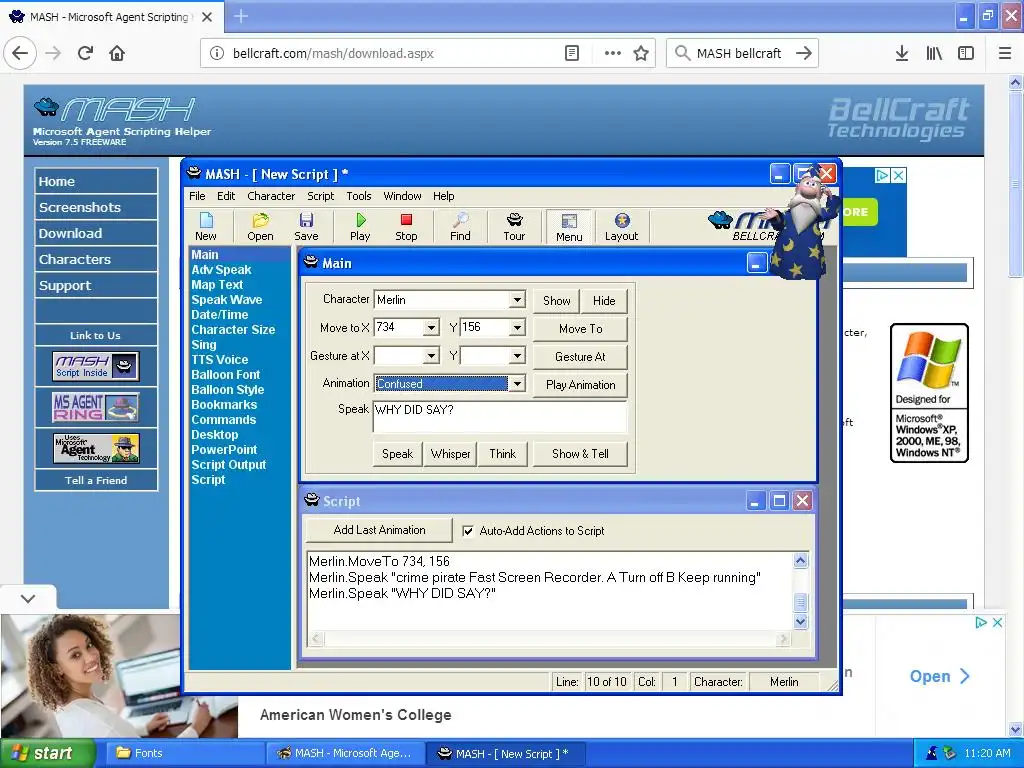Click the Save toolbar icon
Image resolution: width=1024 pixels, height=768 pixels.
(x=306, y=227)
